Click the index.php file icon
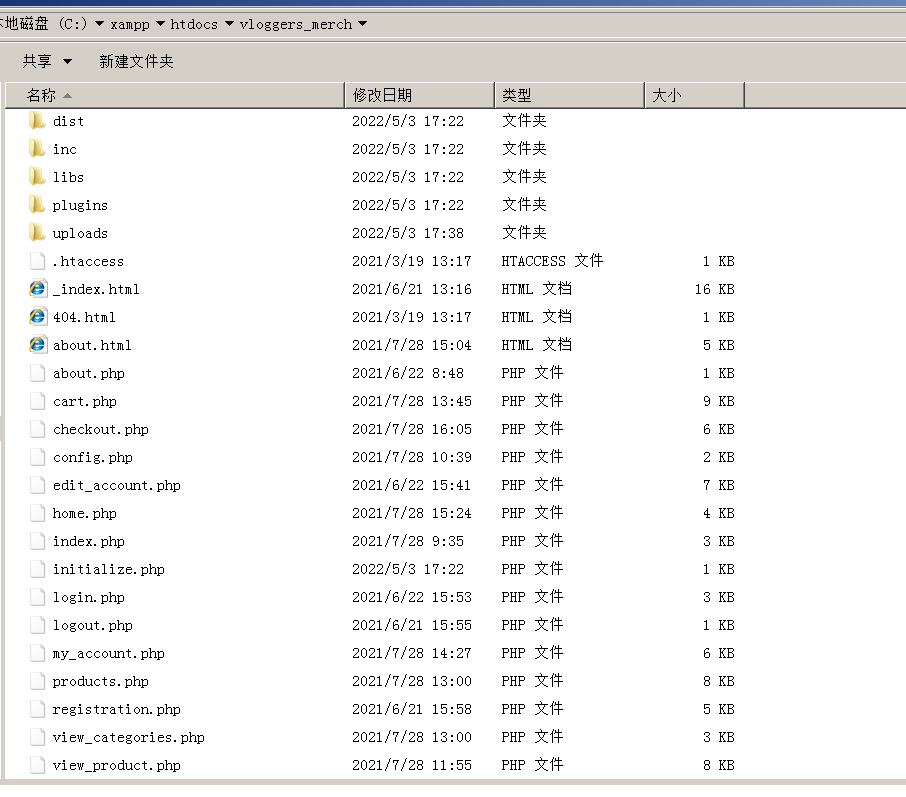 coord(37,542)
